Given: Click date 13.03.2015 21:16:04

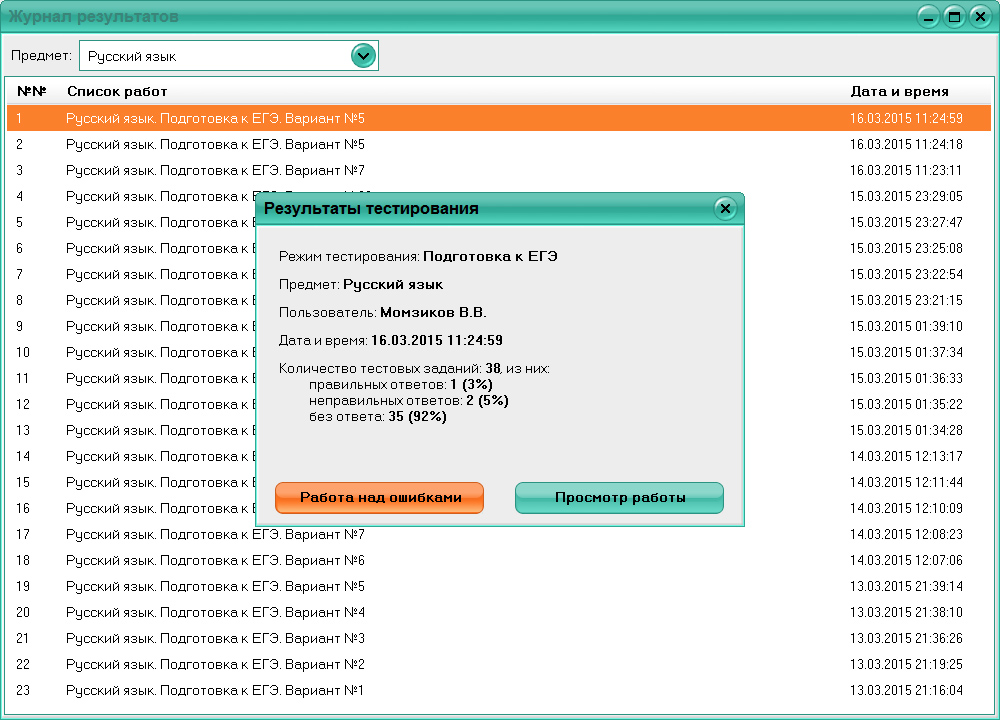Looking at the screenshot, I should click(x=906, y=690).
